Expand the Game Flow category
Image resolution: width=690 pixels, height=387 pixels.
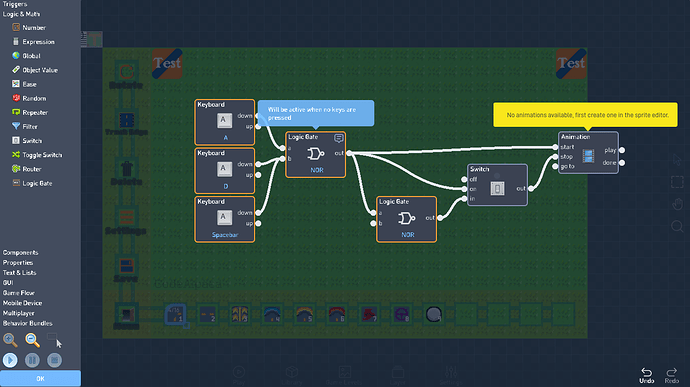[x=18, y=293]
